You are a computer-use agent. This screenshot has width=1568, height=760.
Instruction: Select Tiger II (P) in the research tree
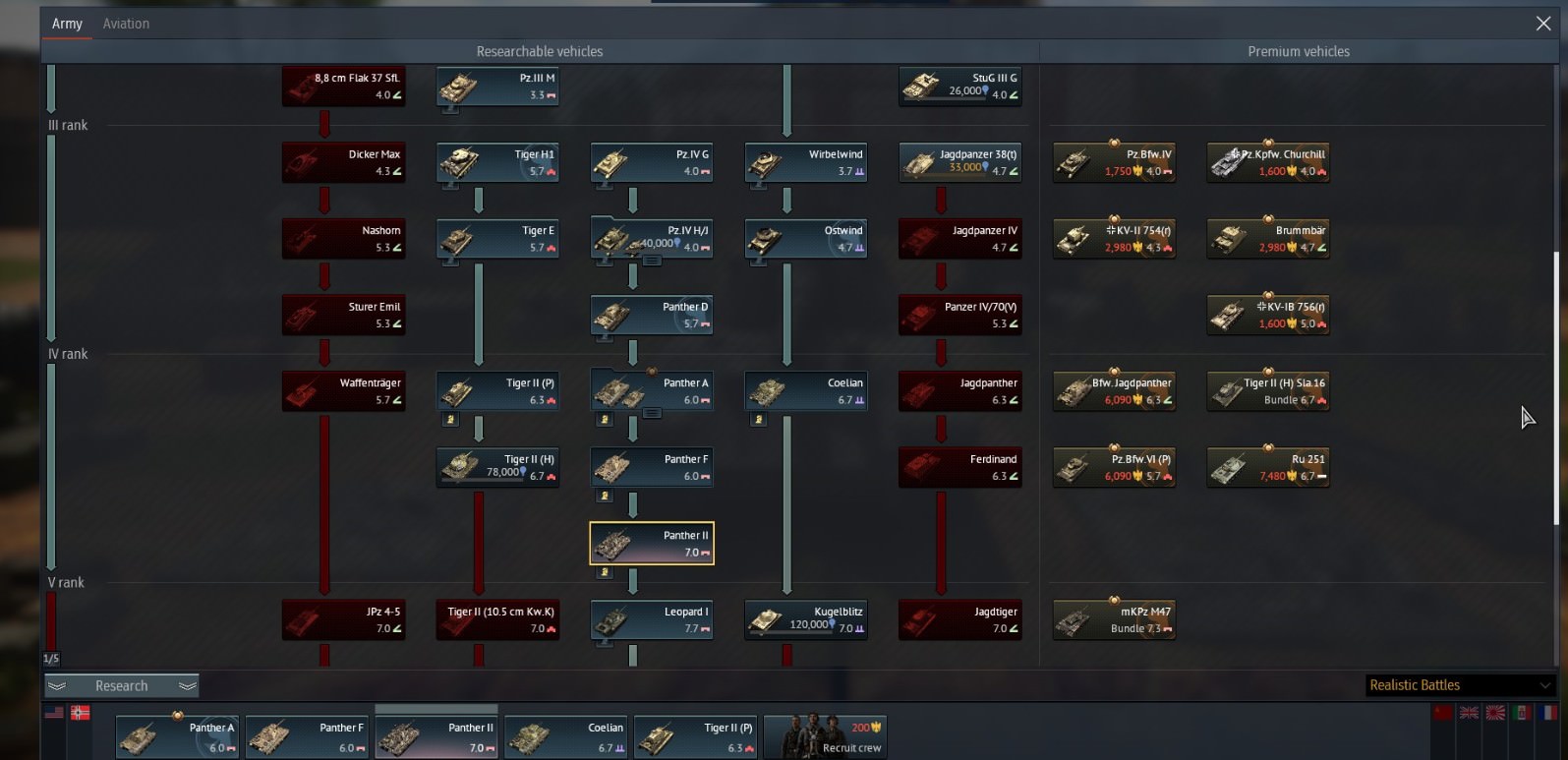coord(497,391)
